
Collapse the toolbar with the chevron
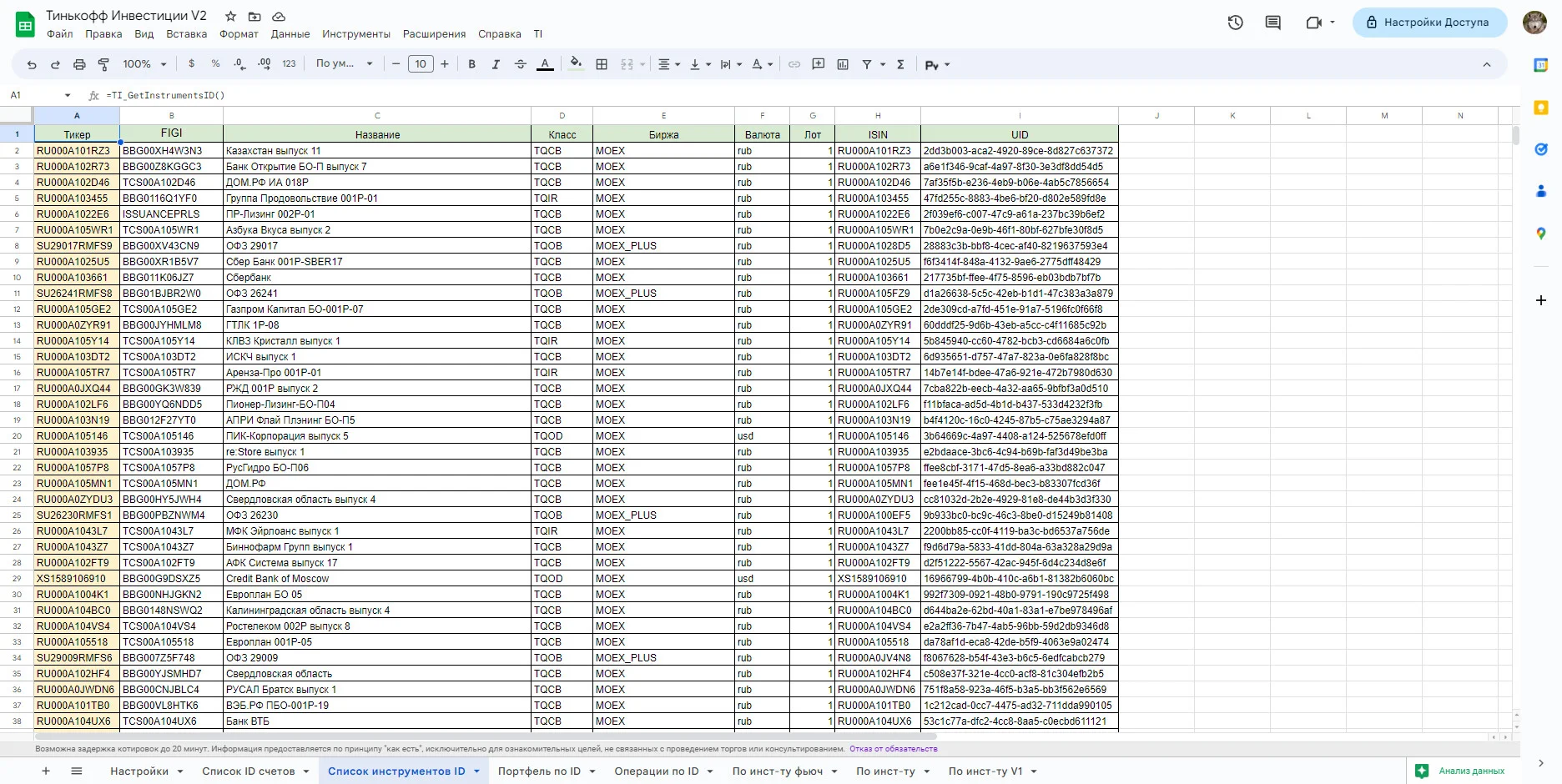pos(1486,64)
